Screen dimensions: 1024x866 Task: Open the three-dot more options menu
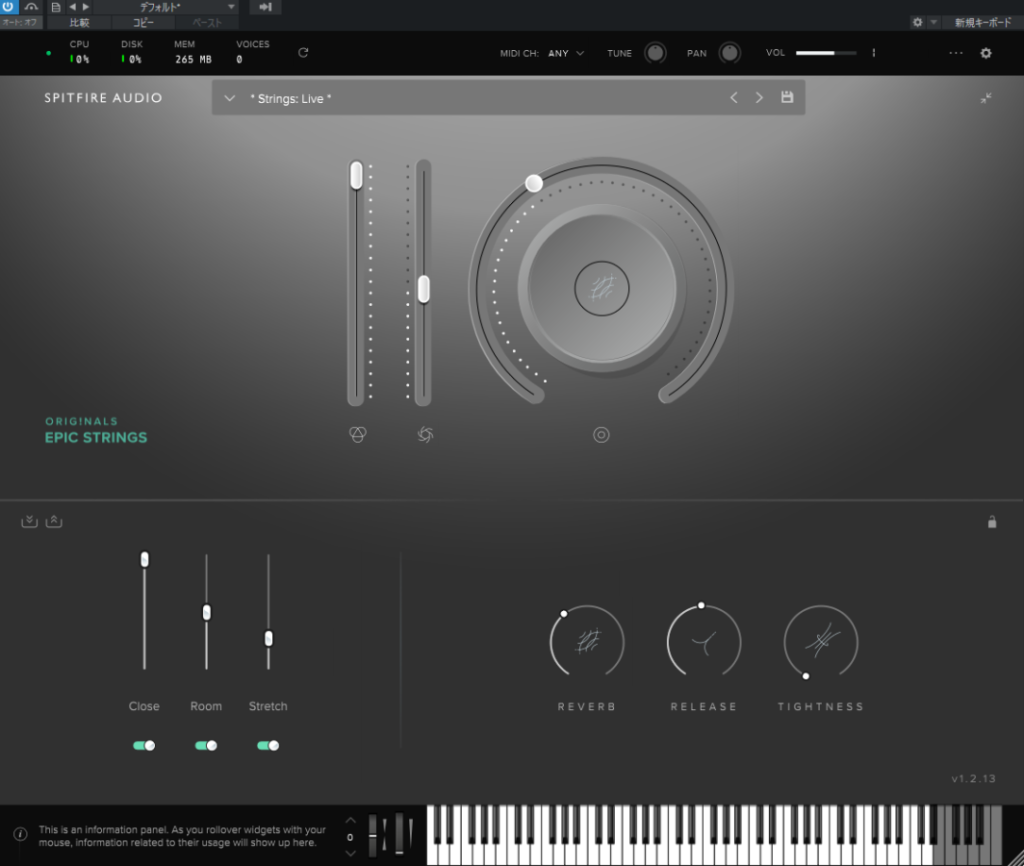click(x=955, y=53)
